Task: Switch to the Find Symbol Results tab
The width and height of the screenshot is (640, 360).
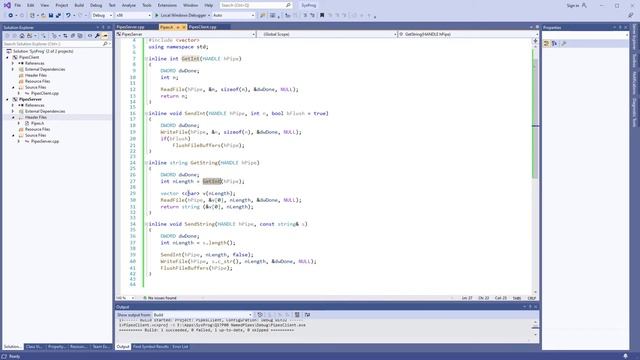Action: 151,347
